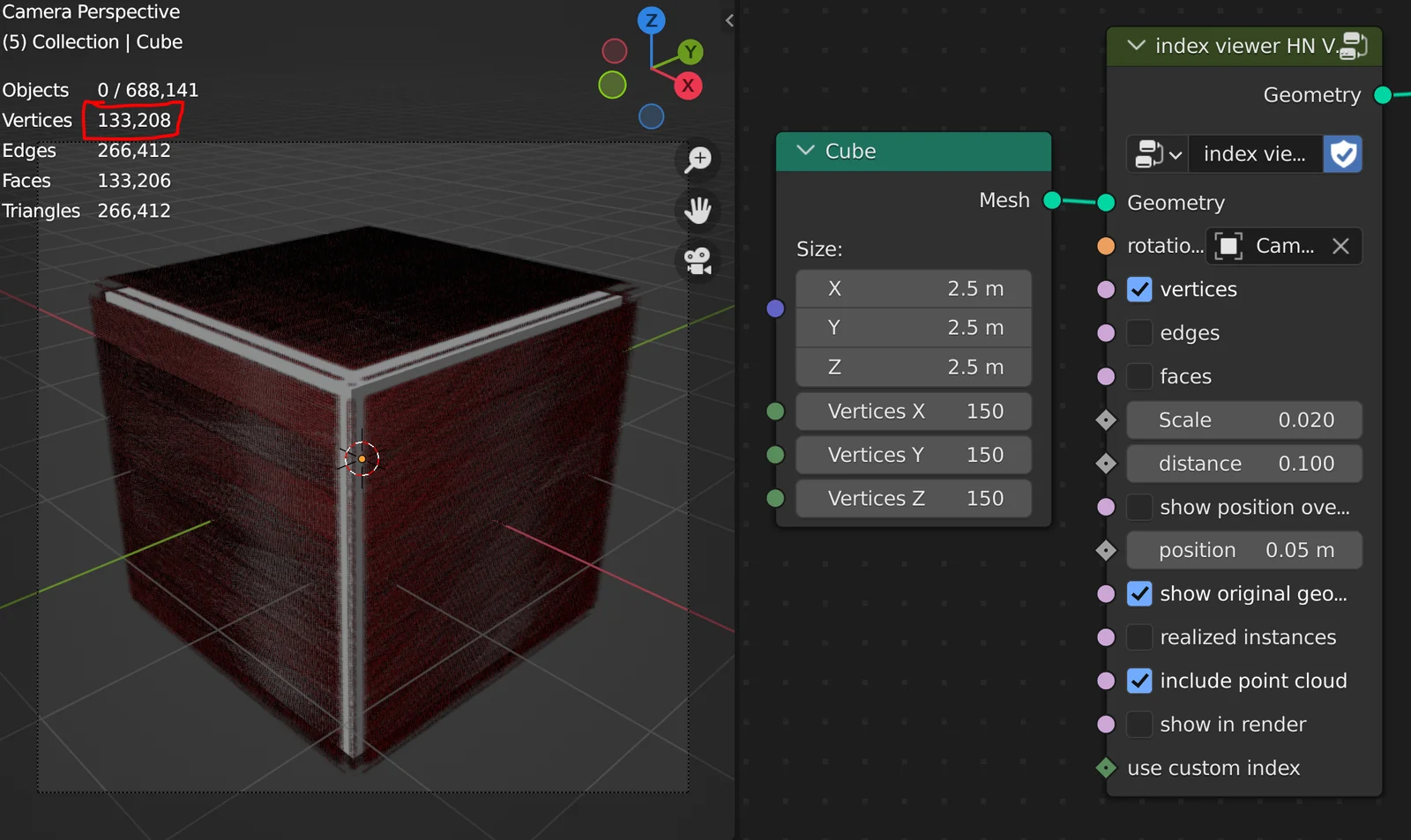Collapse the Cube node
The image size is (1411, 840).
[x=805, y=151]
